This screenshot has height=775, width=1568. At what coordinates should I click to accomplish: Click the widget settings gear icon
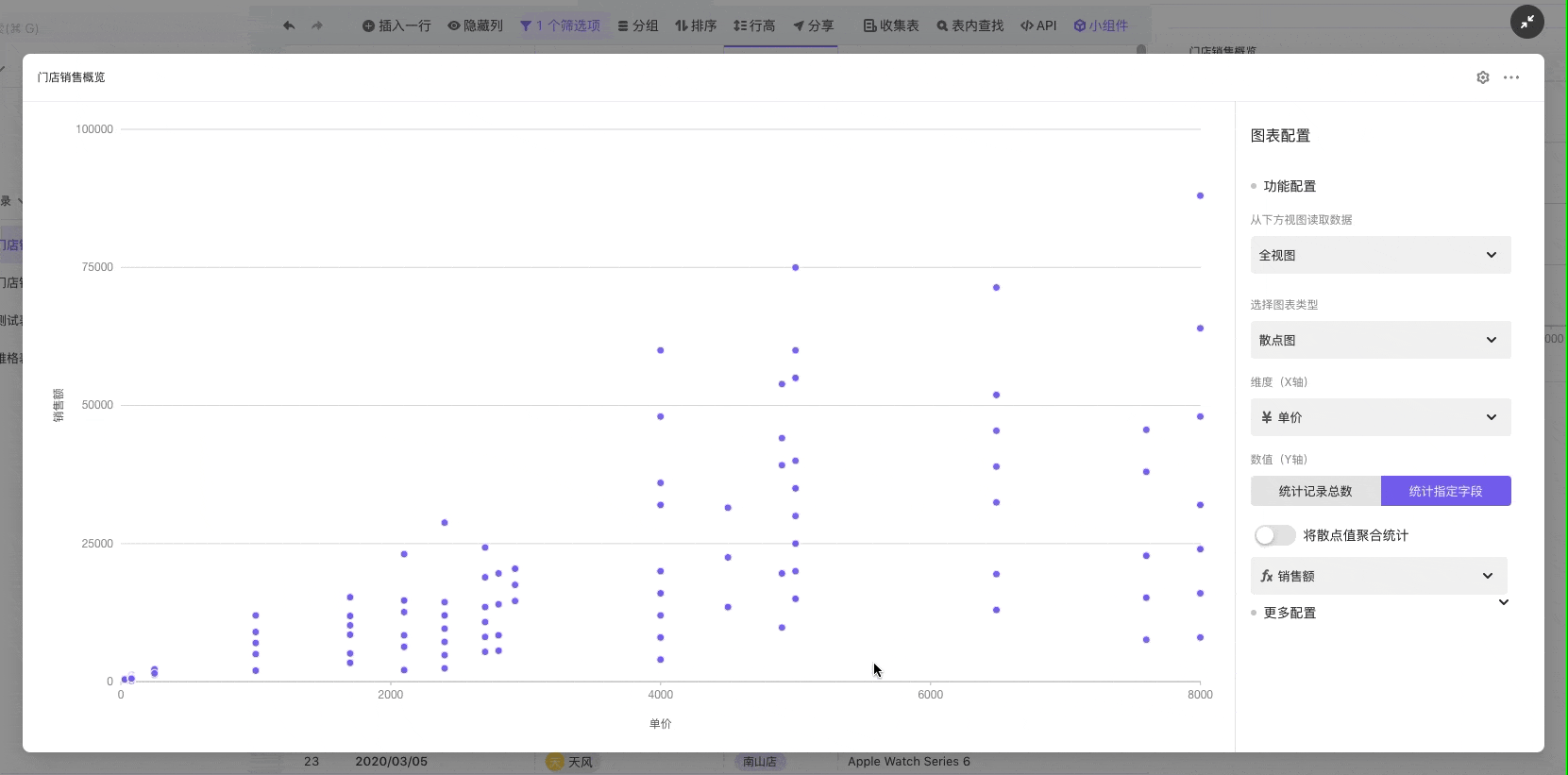1482,77
